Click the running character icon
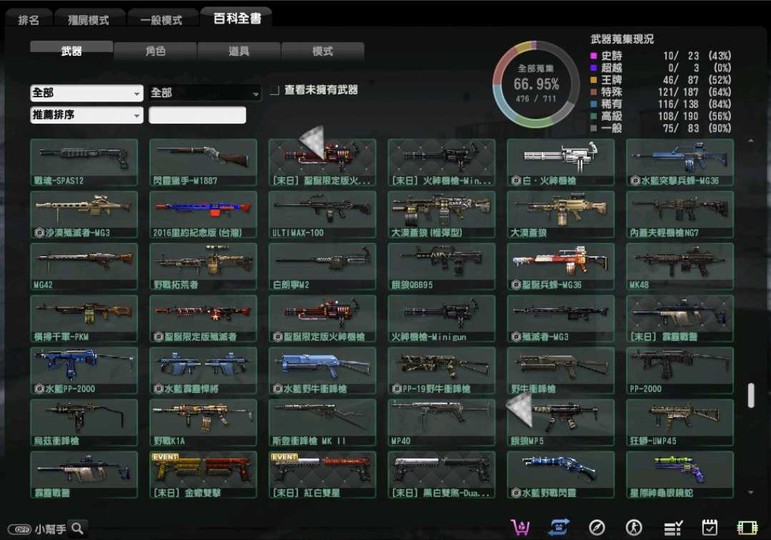 tap(634, 528)
